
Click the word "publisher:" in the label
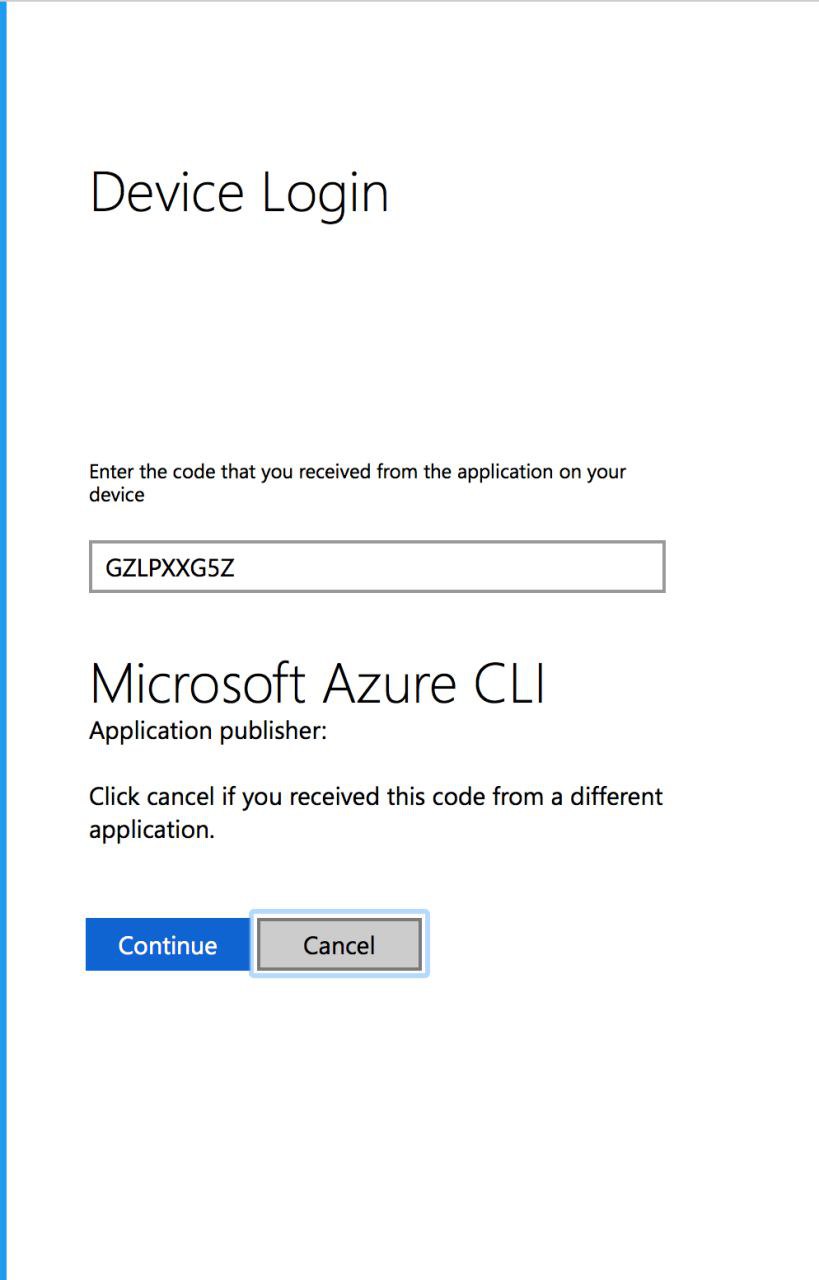click(273, 731)
